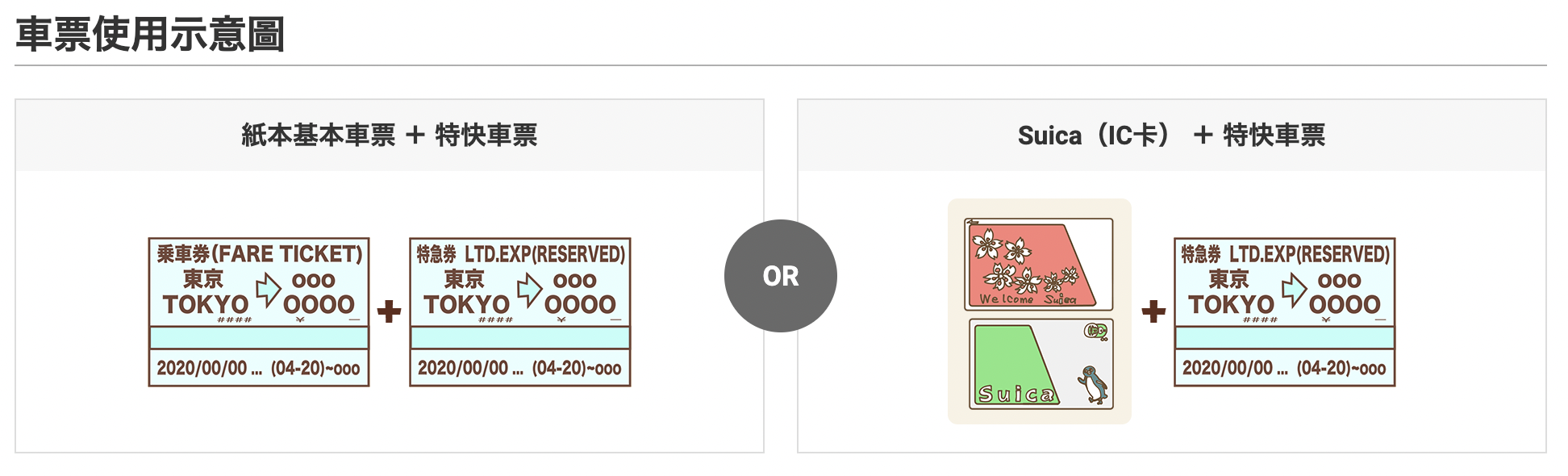Image resolution: width=1568 pixels, height=476 pixels.
Task: Click the TOKYO text on fare ticket
Action: coord(206,305)
